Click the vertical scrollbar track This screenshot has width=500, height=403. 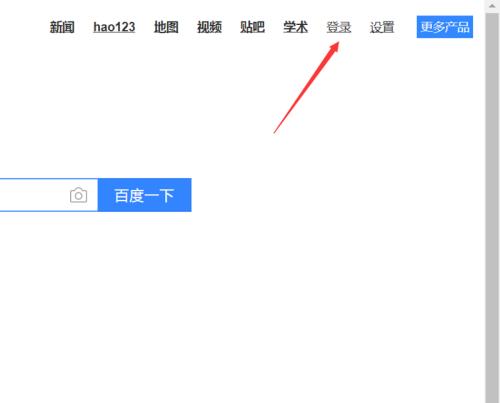tap(492, 207)
